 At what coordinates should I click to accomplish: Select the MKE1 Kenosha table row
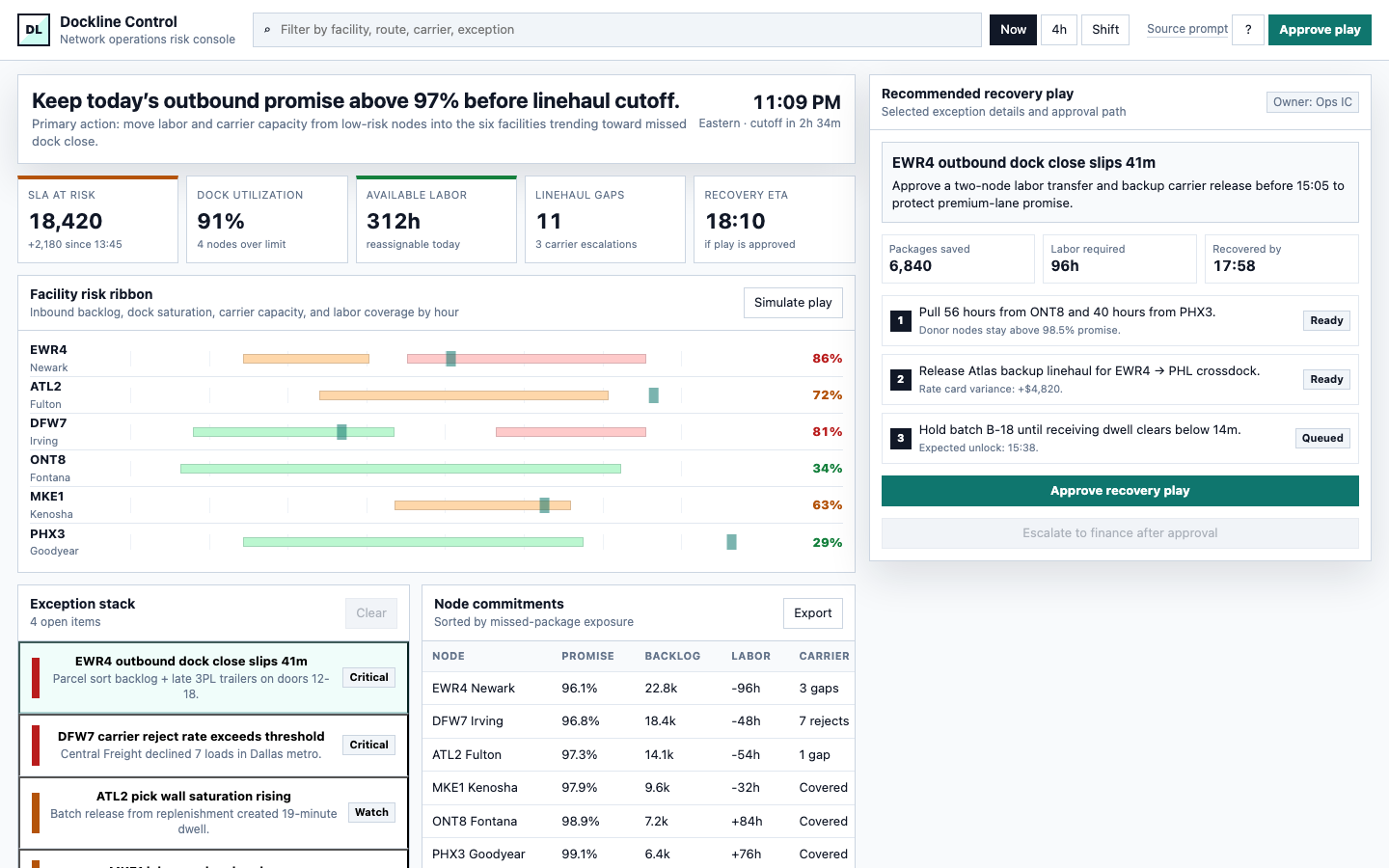639,788
